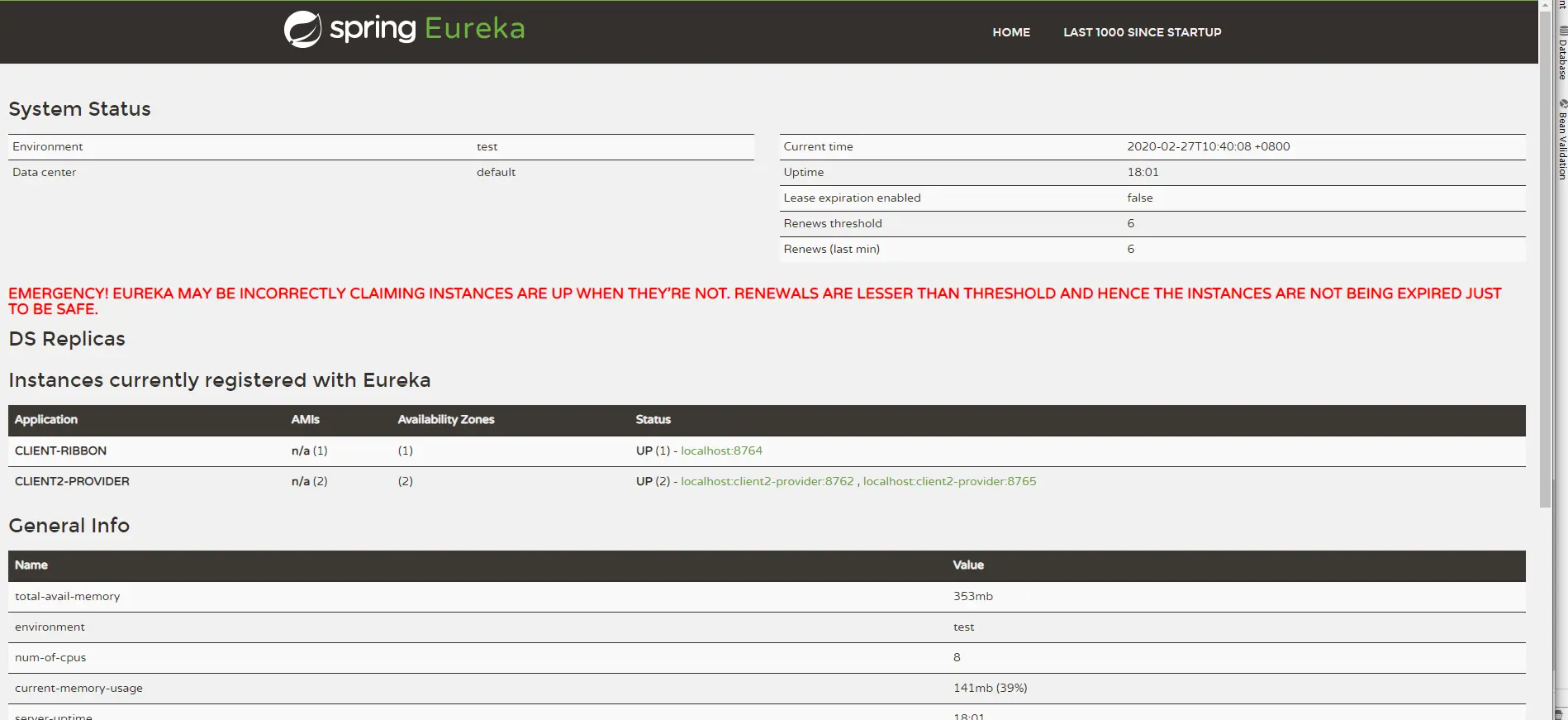This screenshot has width=1568, height=720.
Task: Click the CLIENT-RIBBON application name
Action: tap(60, 451)
